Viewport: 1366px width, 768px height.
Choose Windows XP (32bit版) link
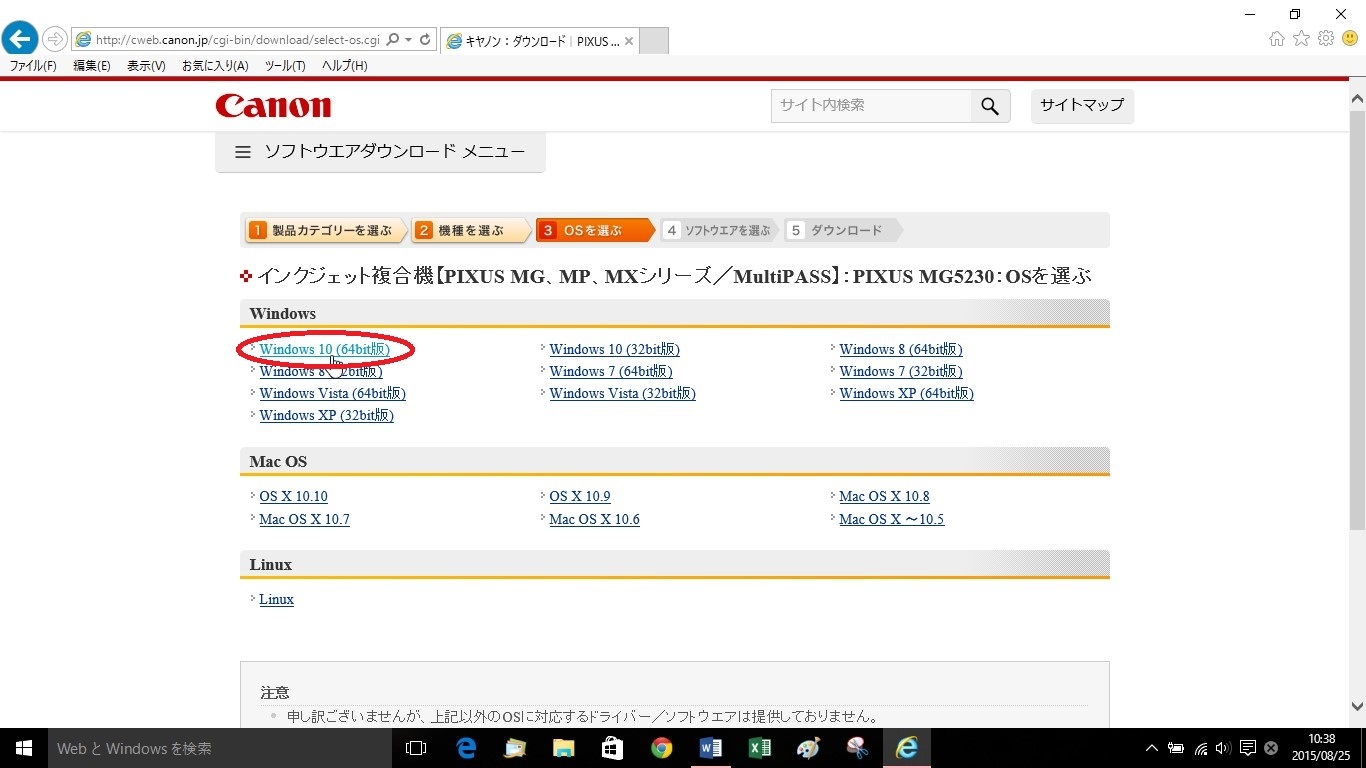326,415
